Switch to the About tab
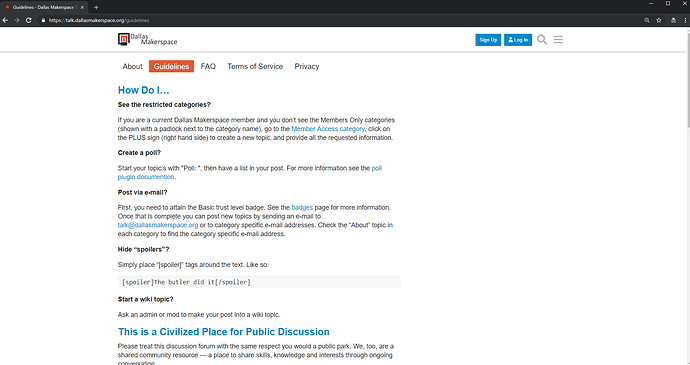The height and width of the screenshot is (365, 690). tap(132, 66)
